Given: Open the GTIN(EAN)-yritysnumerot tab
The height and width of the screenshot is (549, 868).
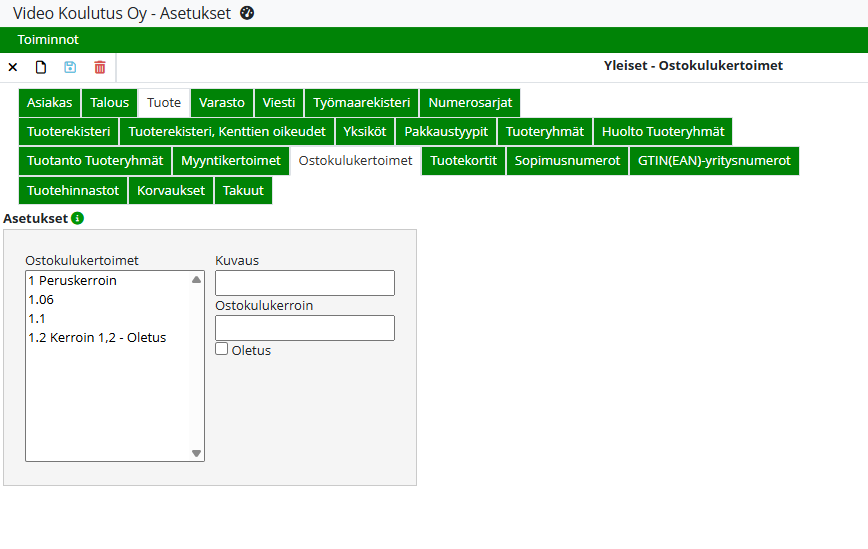Looking at the screenshot, I should coord(714,161).
